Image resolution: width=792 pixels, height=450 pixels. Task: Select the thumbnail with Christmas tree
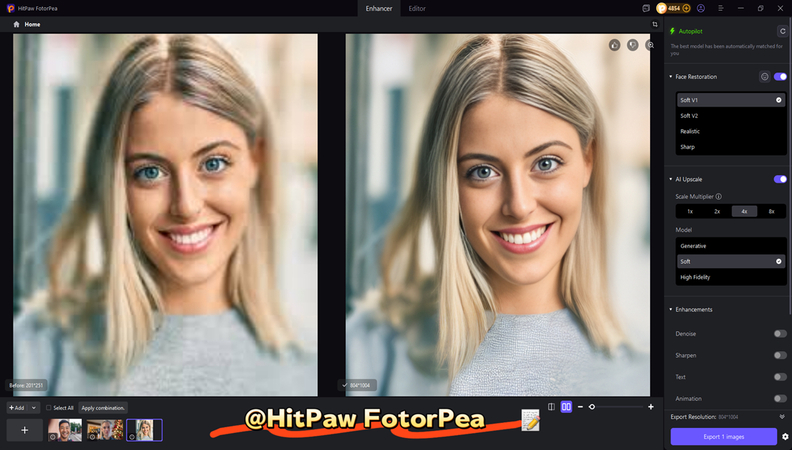coord(105,430)
